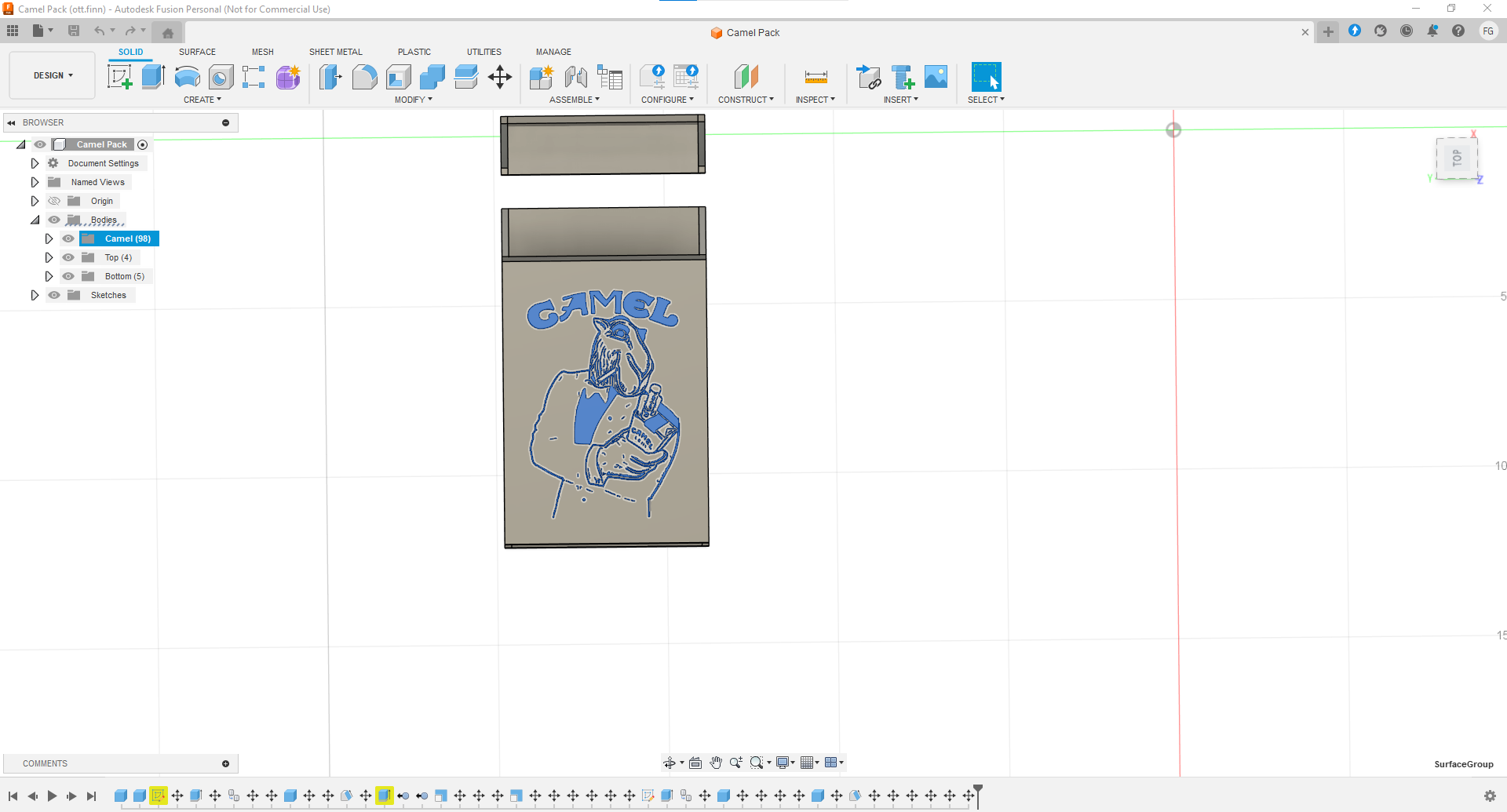Image resolution: width=1507 pixels, height=812 pixels.
Task: Jump to the timeline beginning
Action: pos(13,796)
